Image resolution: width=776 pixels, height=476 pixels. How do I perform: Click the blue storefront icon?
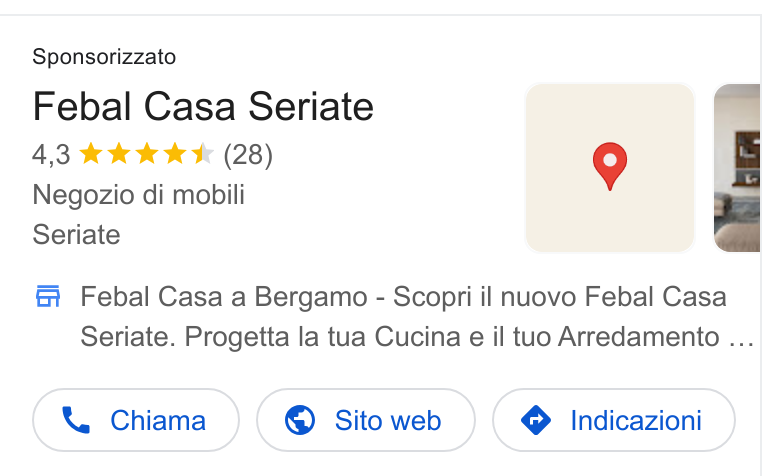[x=48, y=296]
